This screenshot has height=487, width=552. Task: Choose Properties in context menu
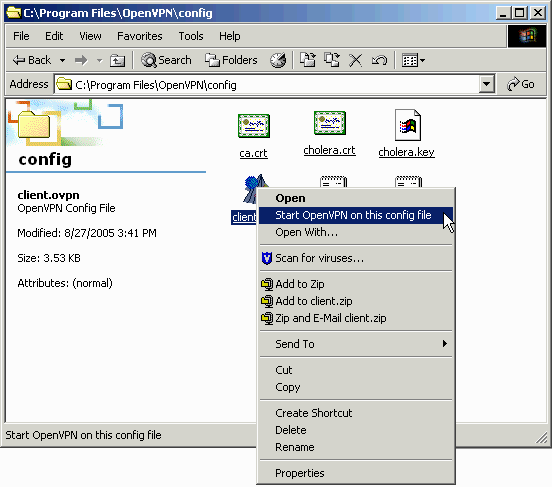click(x=356, y=473)
